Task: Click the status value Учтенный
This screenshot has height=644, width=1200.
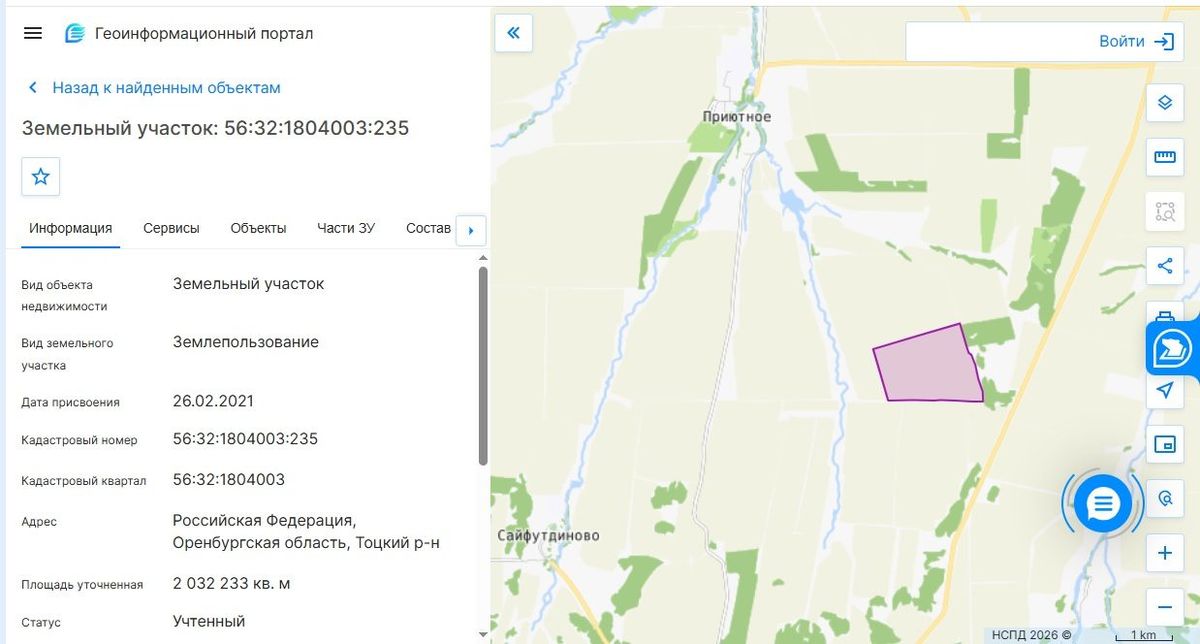Action: pyautogui.click(x=209, y=621)
